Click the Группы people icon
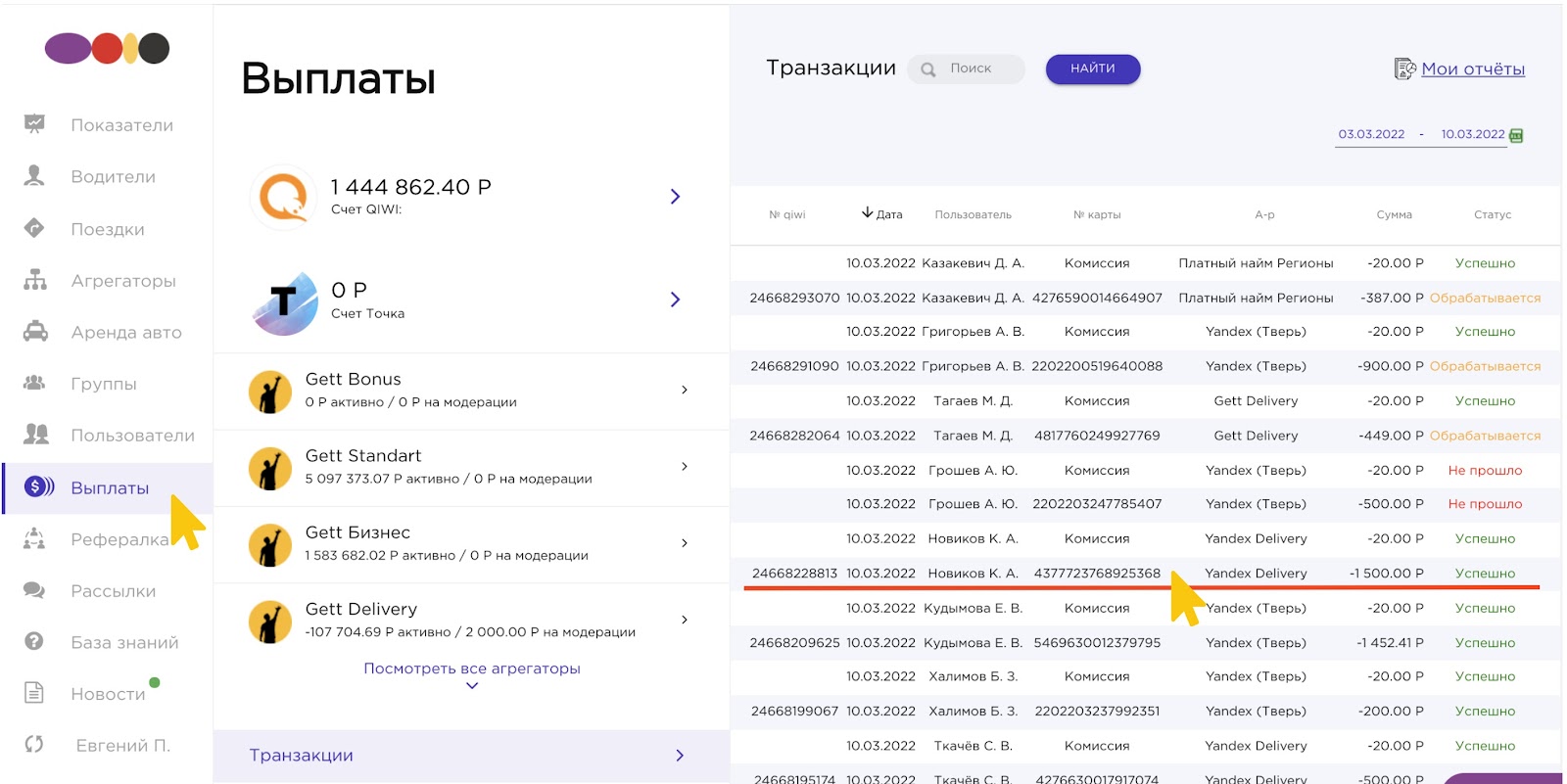 pyautogui.click(x=34, y=383)
